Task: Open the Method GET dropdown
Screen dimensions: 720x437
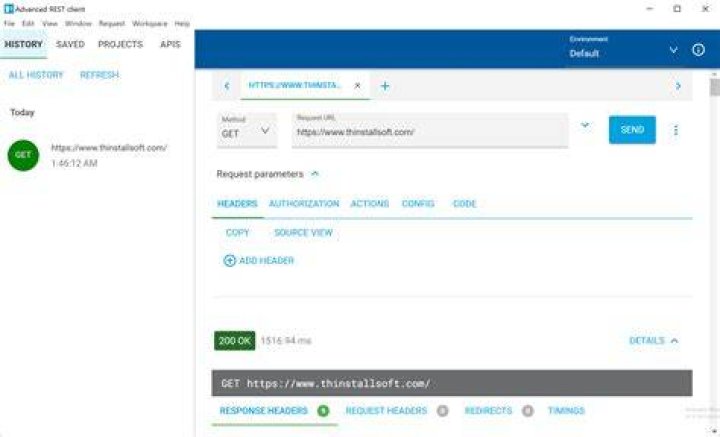Action: [x=247, y=130]
